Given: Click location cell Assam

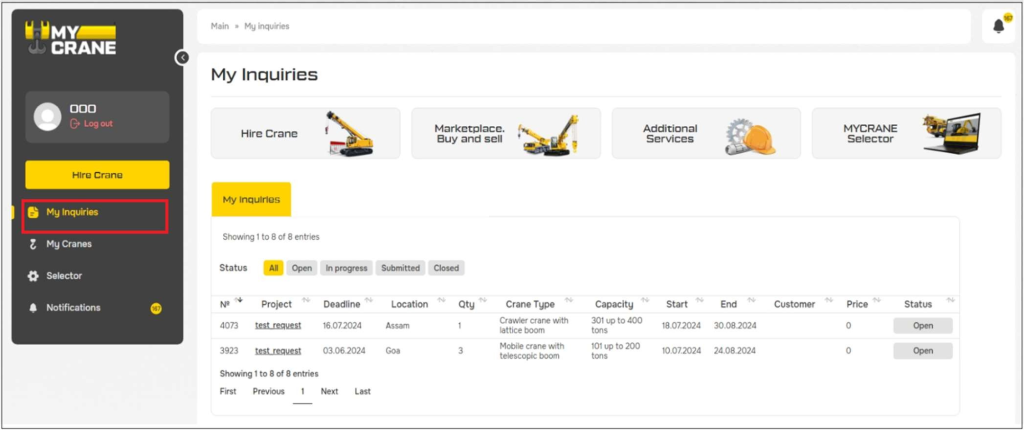Looking at the screenshot, I should pos(396,325).
